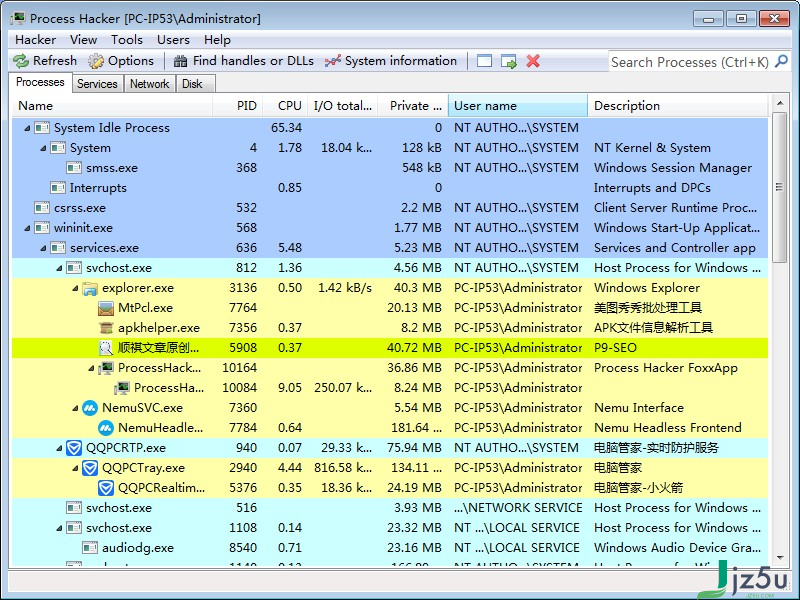The height and width of the screenshot is (600, 800).
Task: Sort by the PID column header
Action: [238, 106]
